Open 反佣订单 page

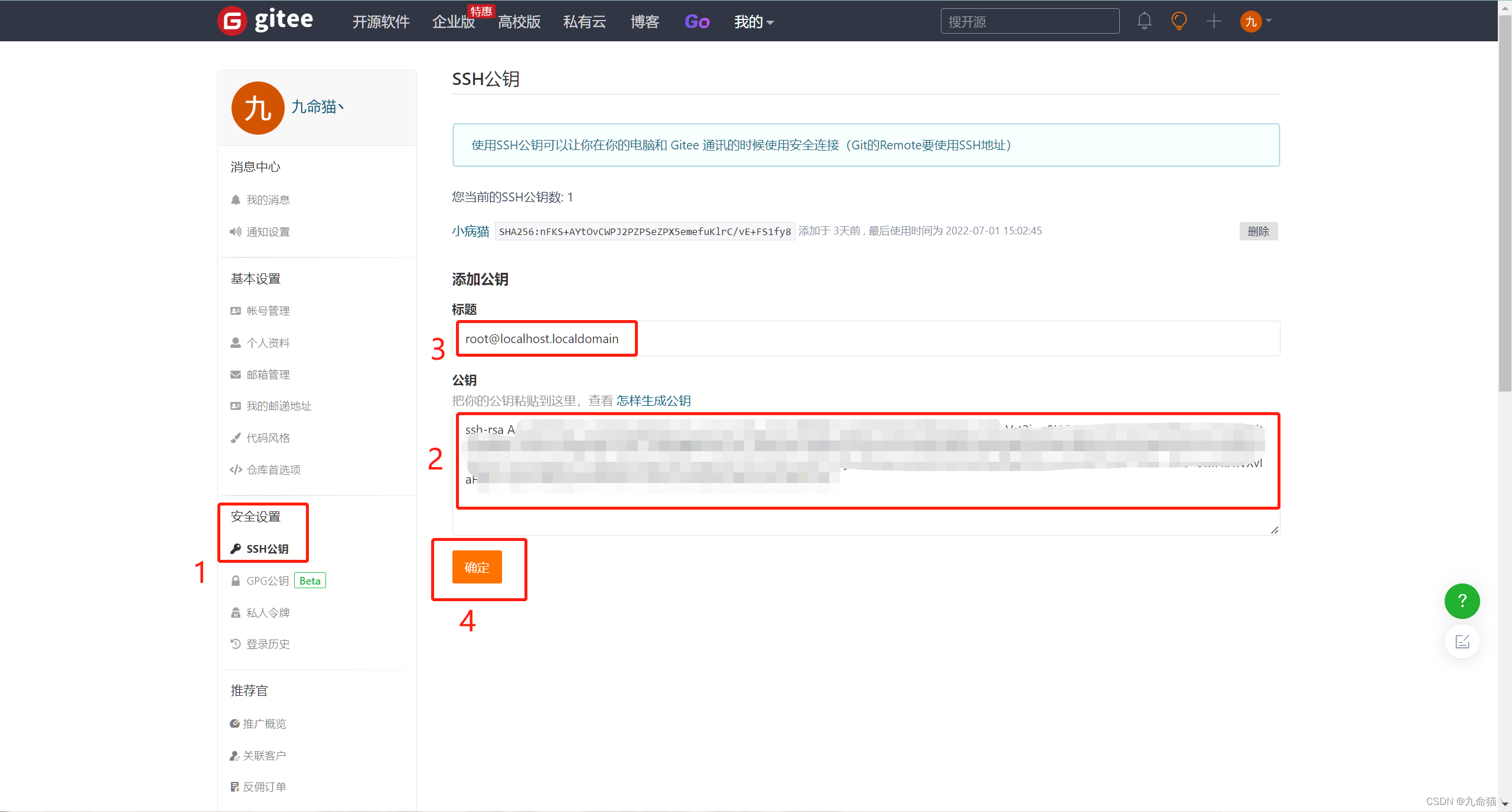[265, 787]
